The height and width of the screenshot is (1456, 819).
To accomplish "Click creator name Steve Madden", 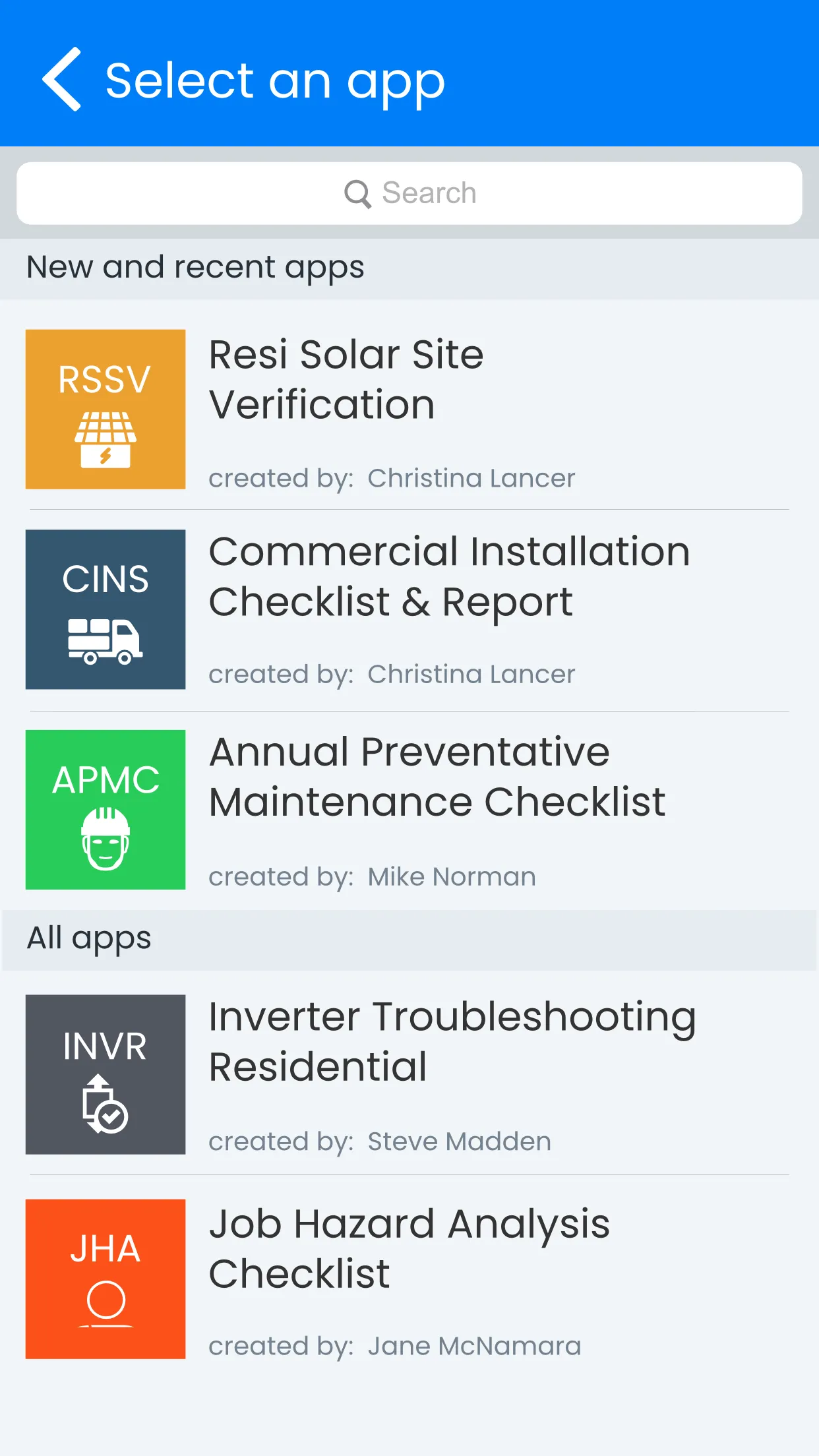I will pos(459,1141).
